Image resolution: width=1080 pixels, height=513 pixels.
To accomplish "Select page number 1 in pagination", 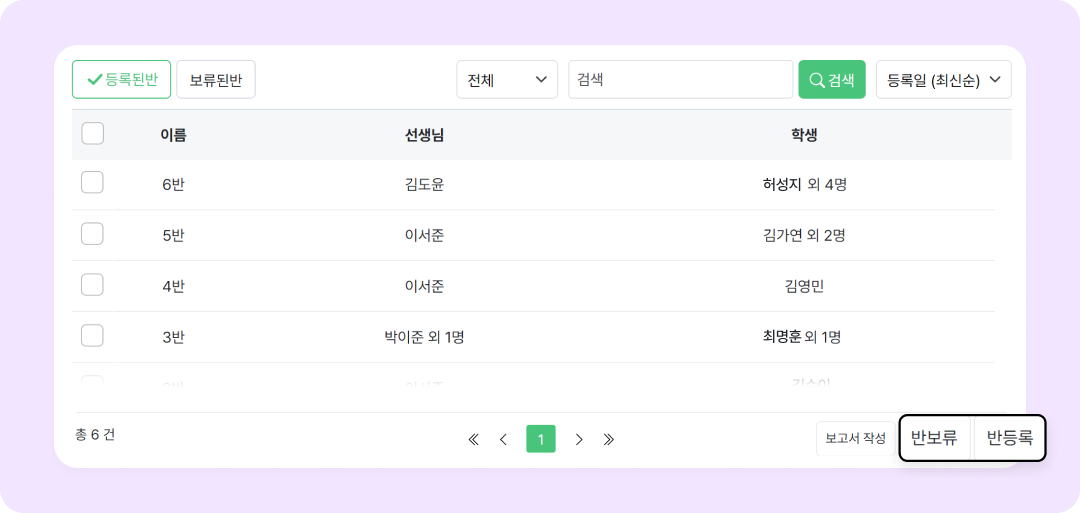I will tap(541, 439).
